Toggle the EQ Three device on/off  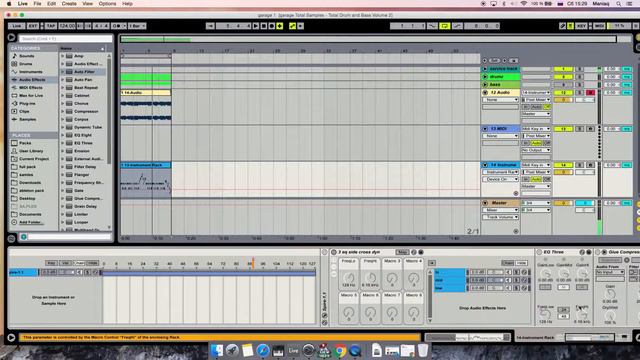tap(539, 252)
